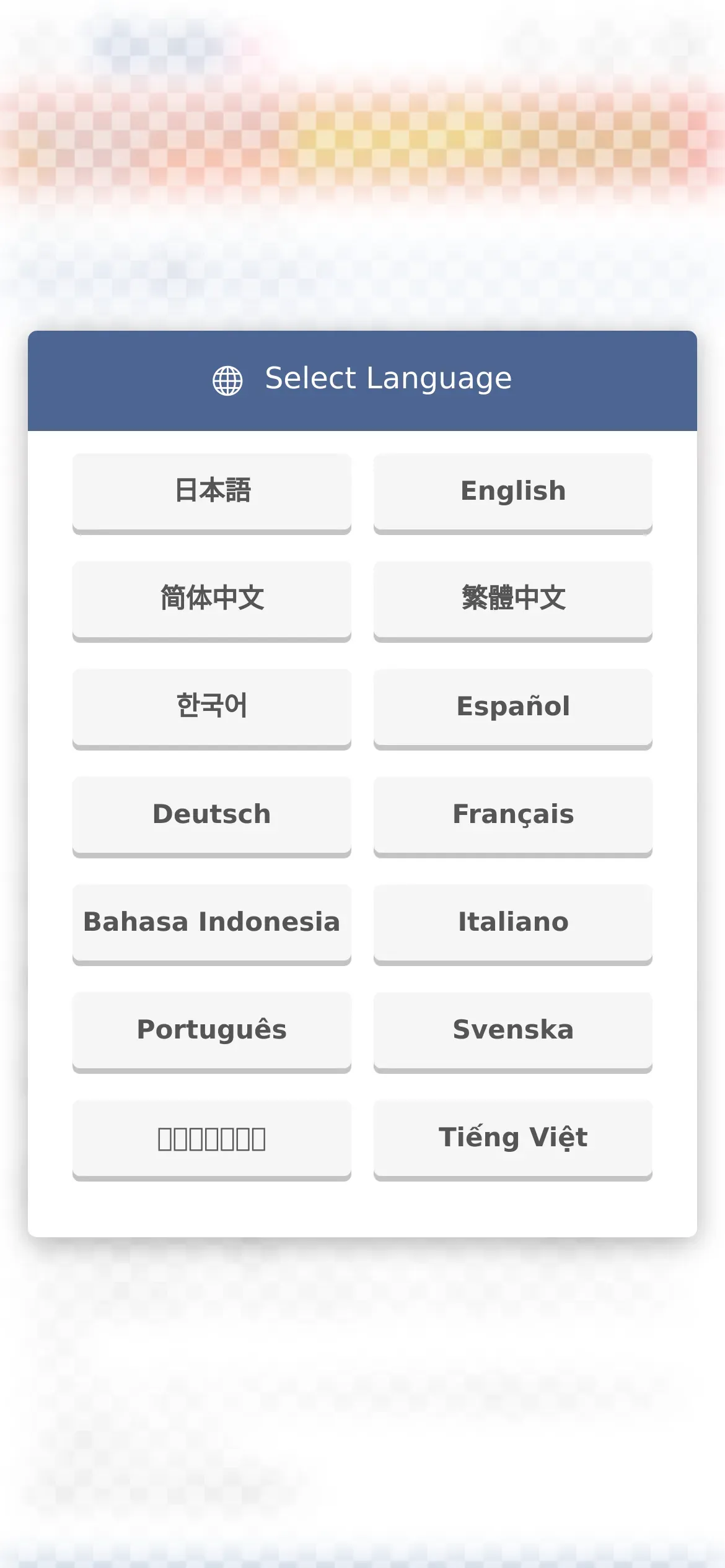Select the Tiếng Việt language button
This screenshot has width=725, height=1568.
pyautogui.click(x=513, y=1140)
